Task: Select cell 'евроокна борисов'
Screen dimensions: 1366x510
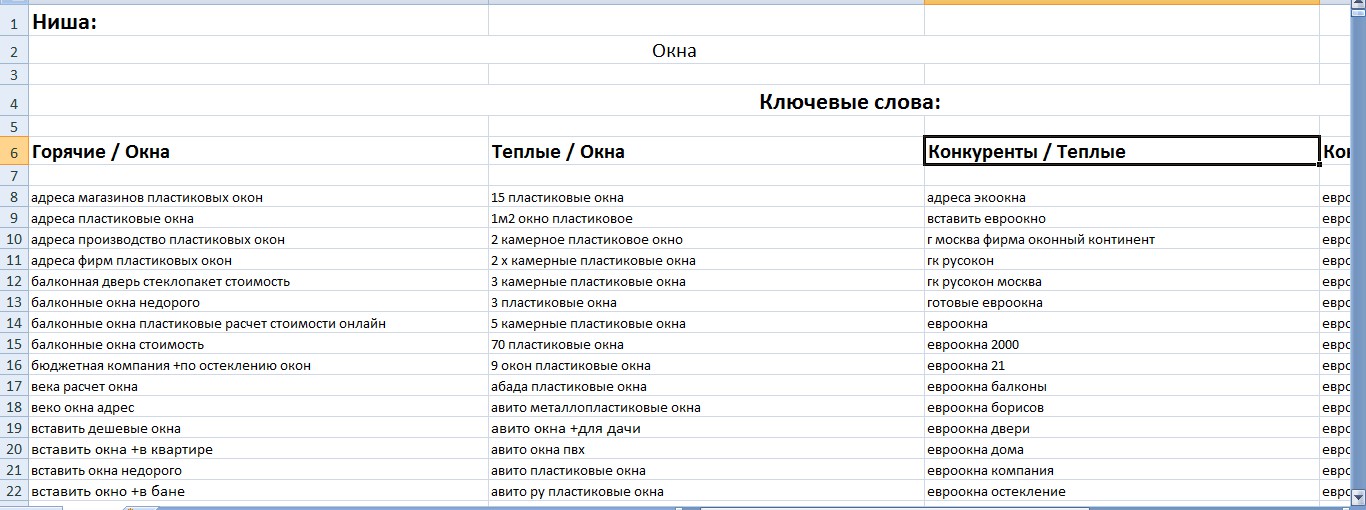Action: (1122, 407)
